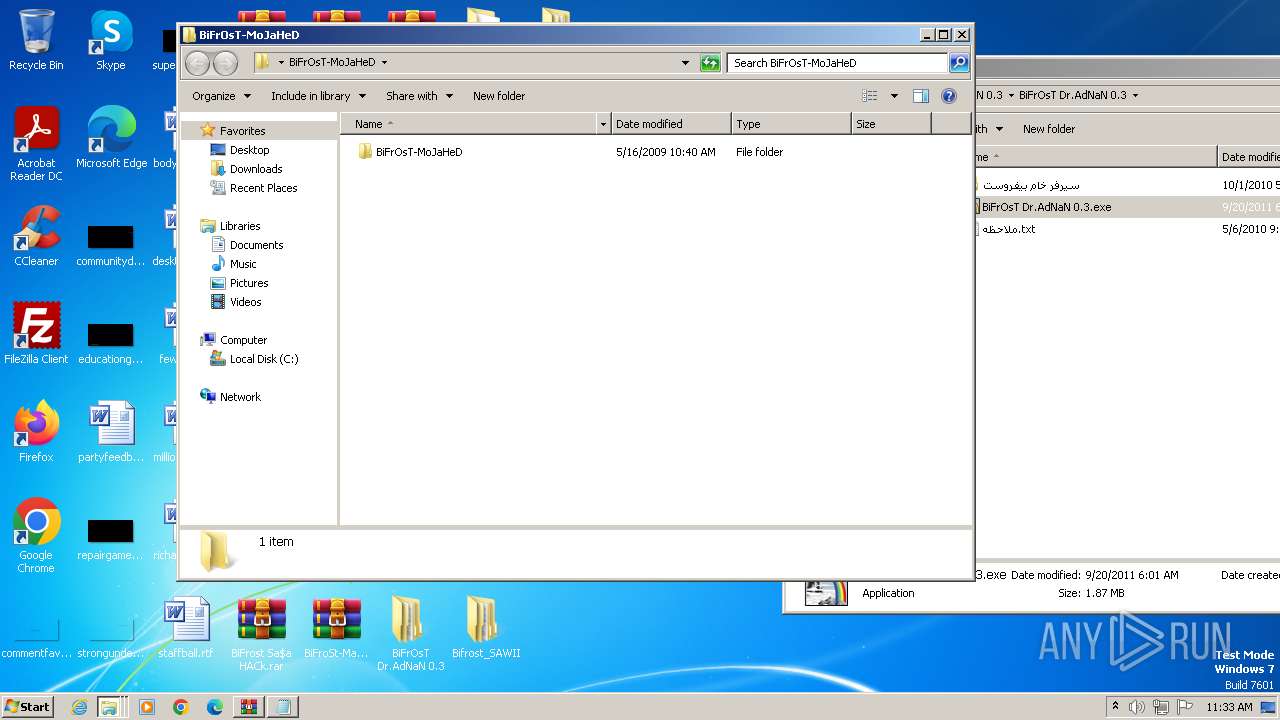Sort by the Type column header
The width and height of the screenshot is (1280, 720).
click(x=791, y=124)
